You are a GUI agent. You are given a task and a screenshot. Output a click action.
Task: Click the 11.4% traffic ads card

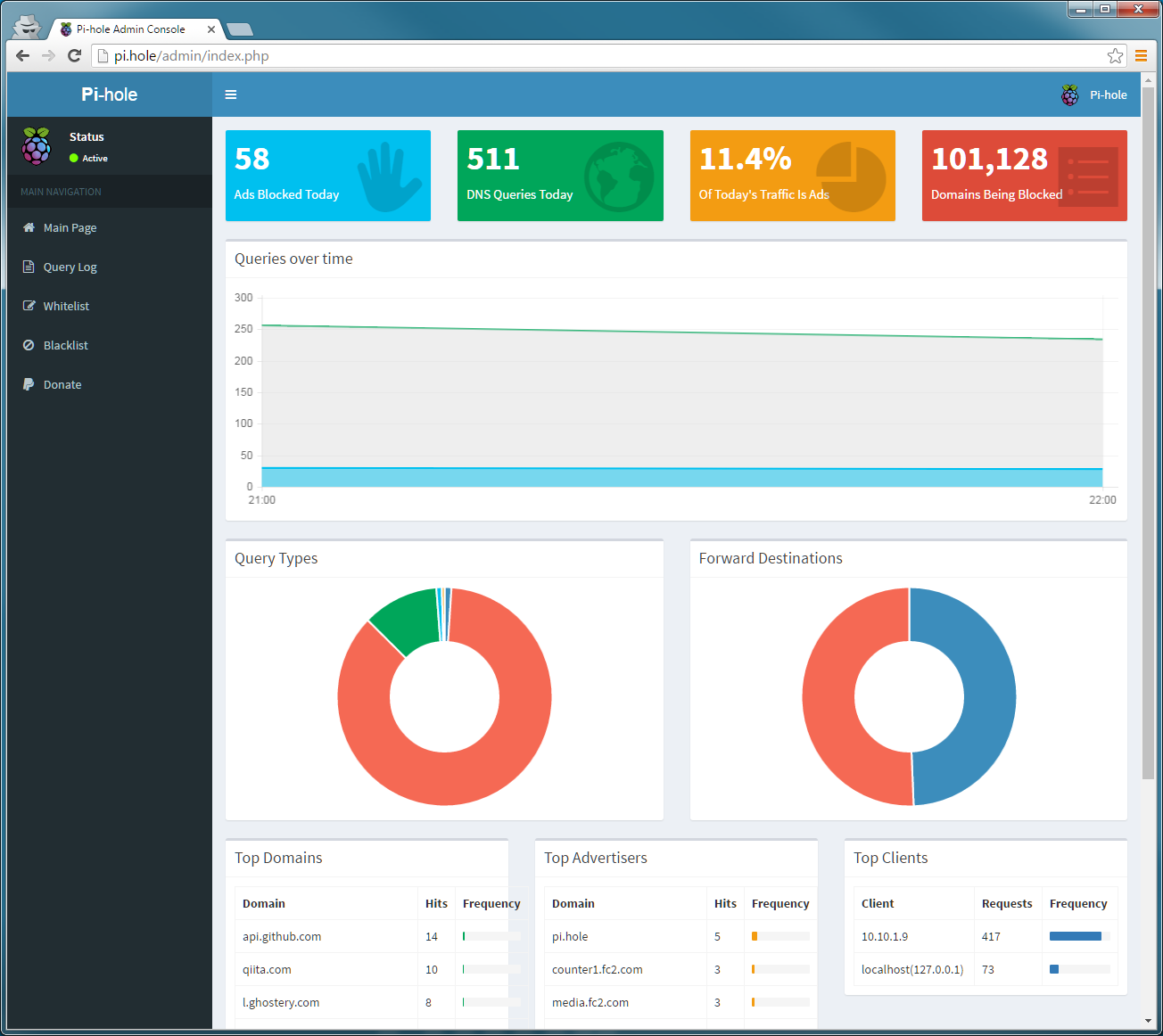click(x=793, y=176)
